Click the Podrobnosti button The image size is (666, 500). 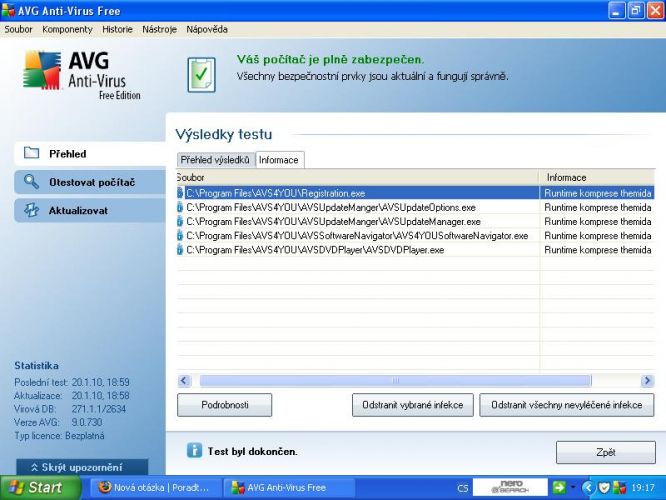225,405
